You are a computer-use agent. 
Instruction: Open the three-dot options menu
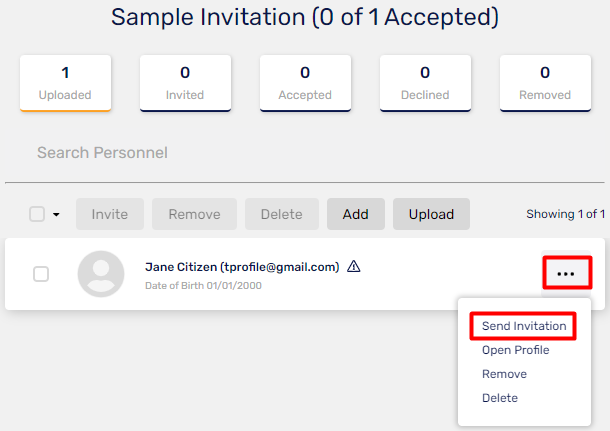[566, 273]
